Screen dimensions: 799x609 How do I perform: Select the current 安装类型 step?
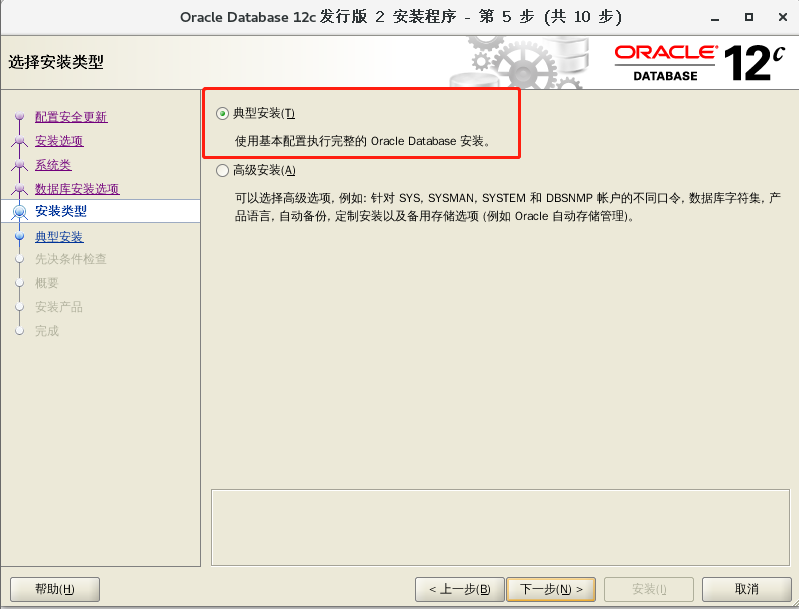point(61,211)
